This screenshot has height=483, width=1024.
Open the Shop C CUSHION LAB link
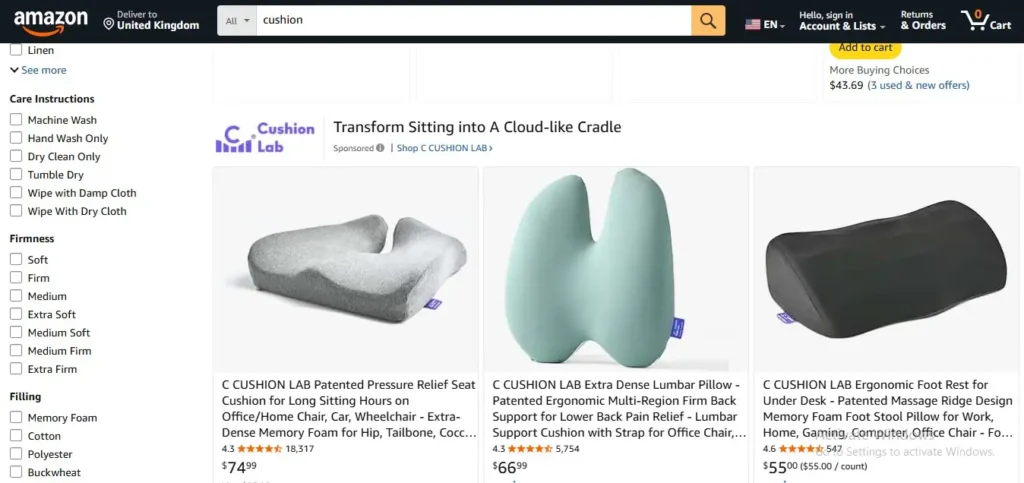pyautogui.click(x=444, y=148)
